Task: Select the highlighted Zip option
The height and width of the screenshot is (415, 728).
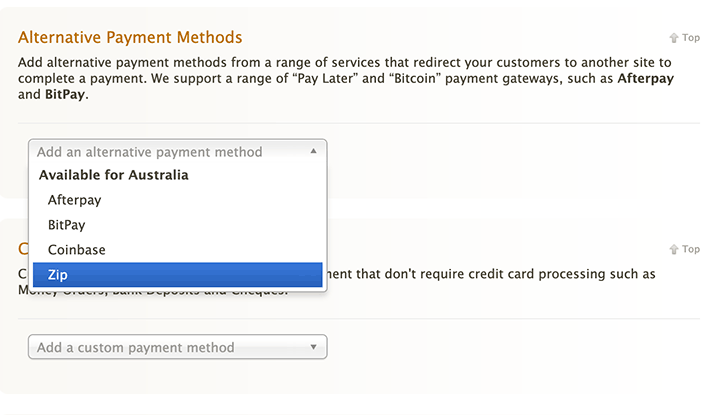Action: pos(177,275)
